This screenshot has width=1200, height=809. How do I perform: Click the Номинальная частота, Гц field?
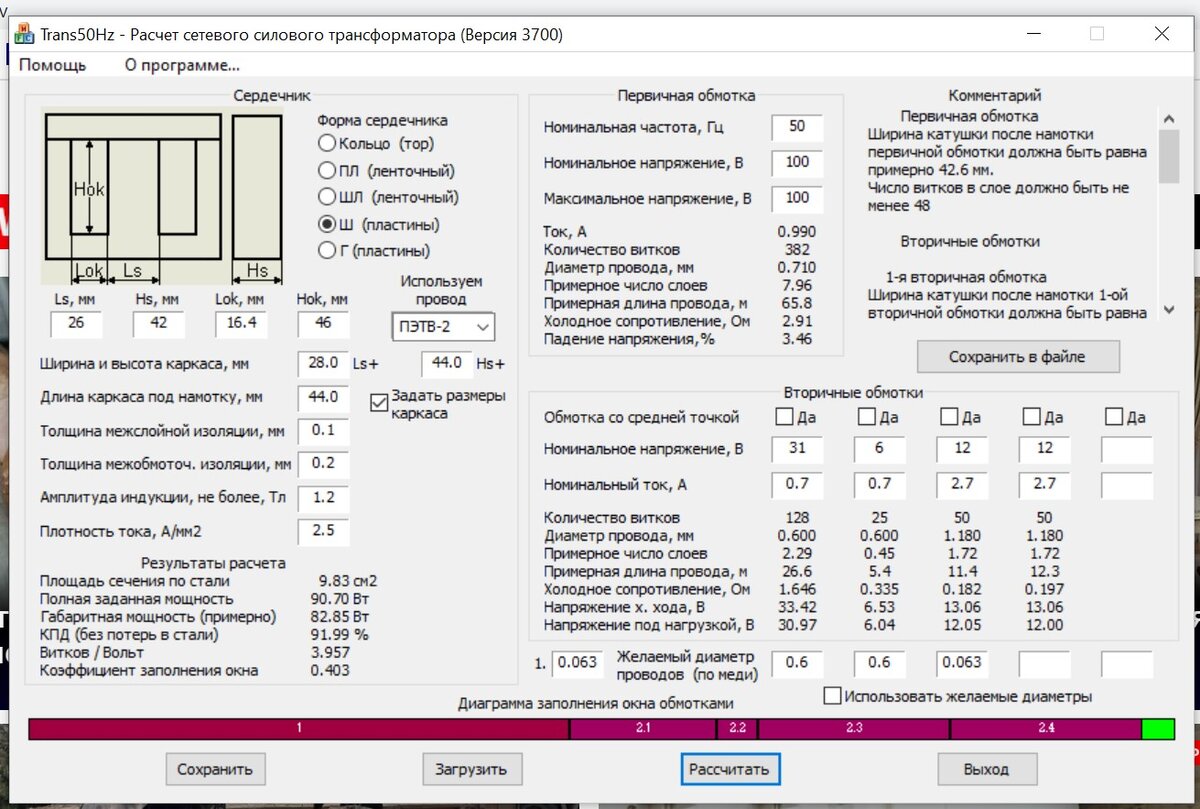click(x=797, y=127)
